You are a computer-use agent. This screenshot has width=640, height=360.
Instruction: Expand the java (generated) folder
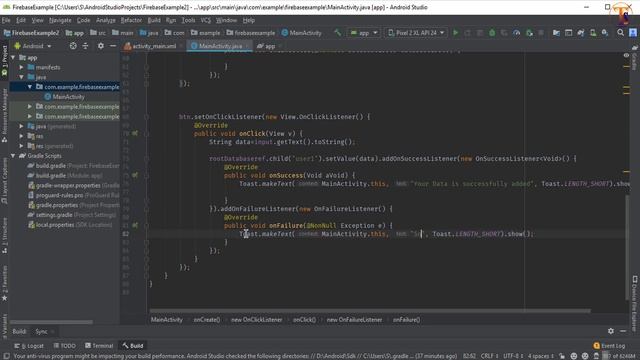(22, 127)
